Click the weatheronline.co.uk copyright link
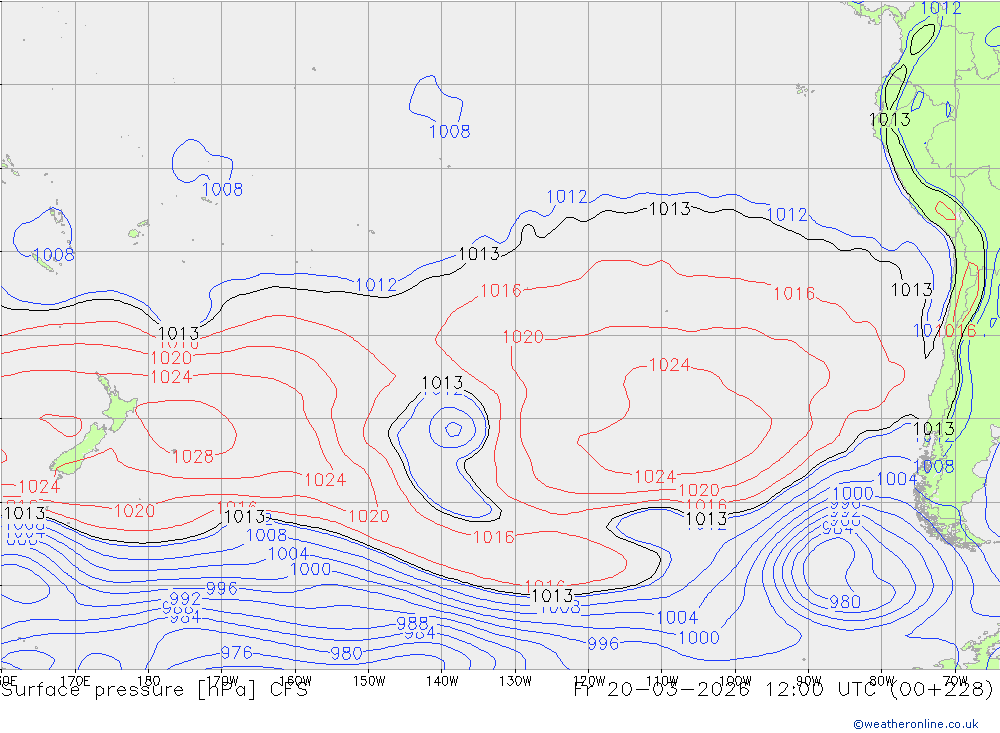The height and width of the screenshot is (733, 1000). click(915, 723)
